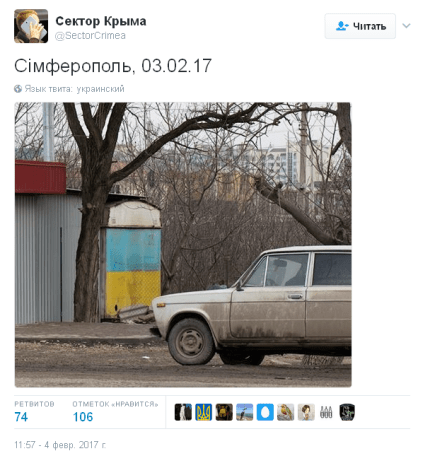This screenshot has width=430, height=451.
Task: Open the dark brown yellow-figure liker avatar
Action: [x=224, y=412]
